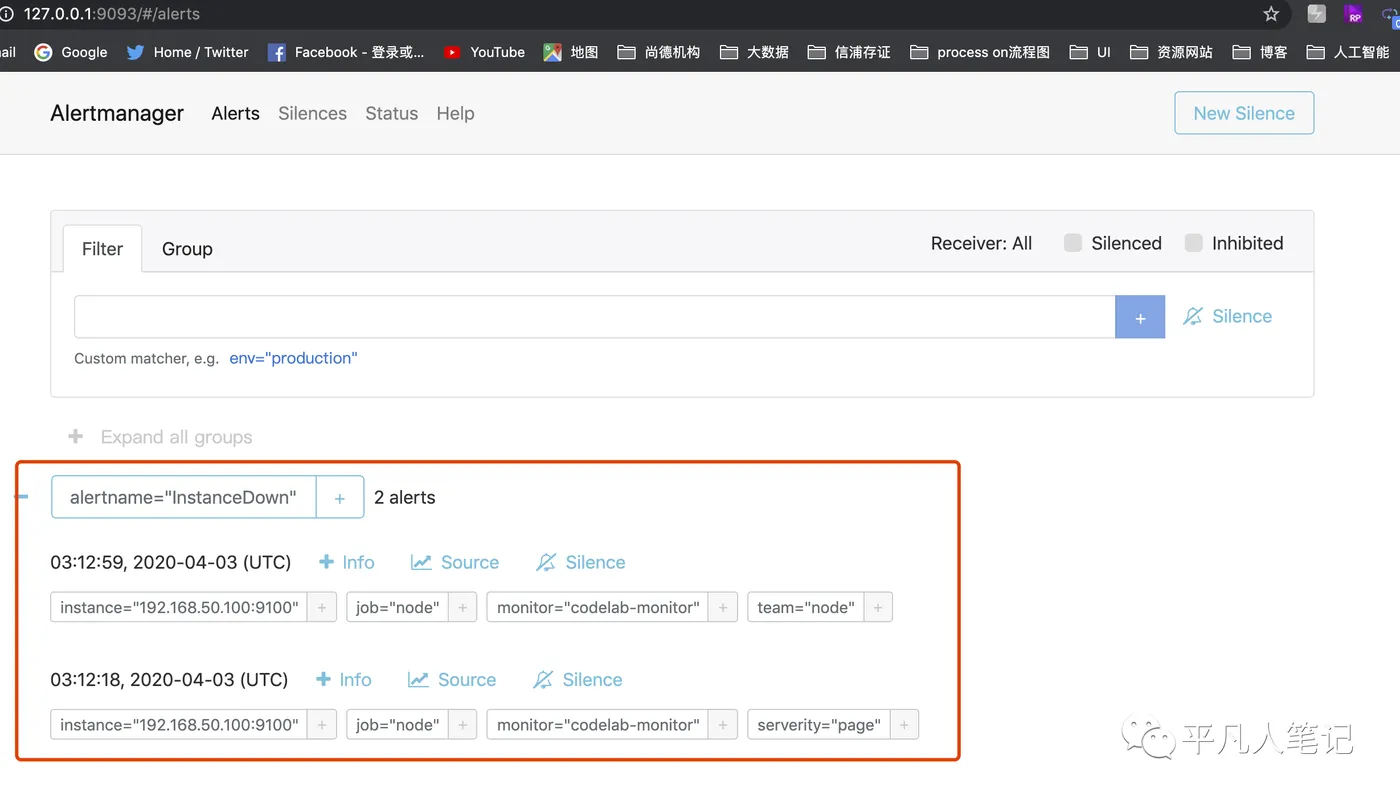Add team="node" label to filter
This screenshot has width=1400, height=800.
pyautogui.click(x=878, y=607)
